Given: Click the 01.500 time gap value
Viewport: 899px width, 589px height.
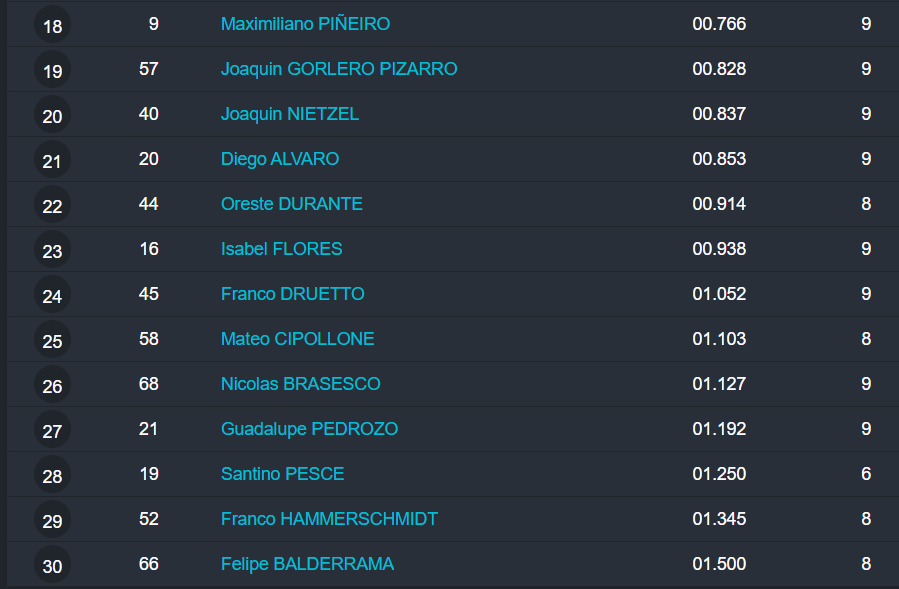Looking at the screenshot, I should tap(719, 564).
